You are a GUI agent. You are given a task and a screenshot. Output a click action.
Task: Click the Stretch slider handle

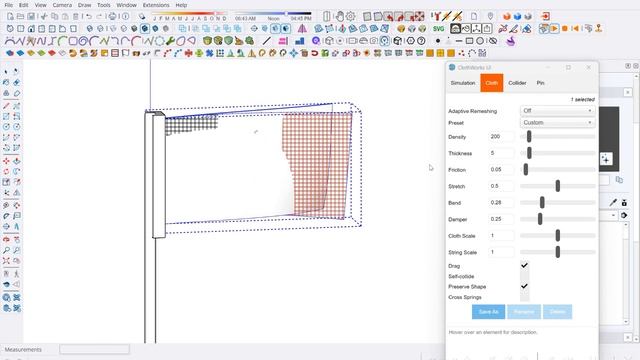[x=558, y=186]
